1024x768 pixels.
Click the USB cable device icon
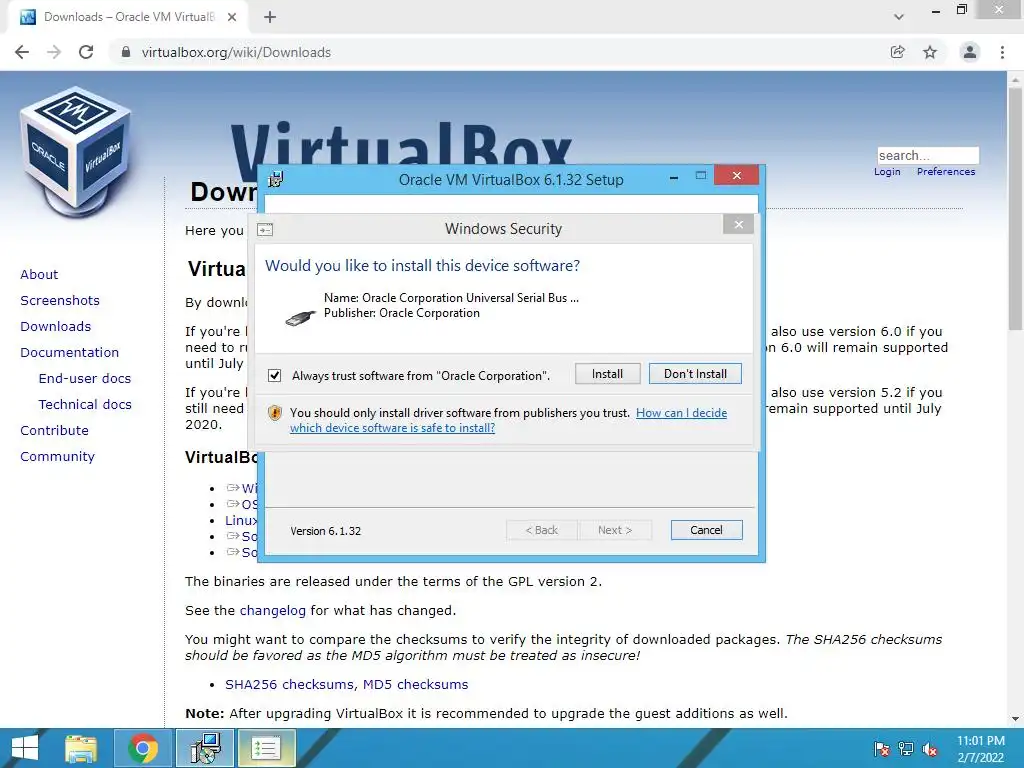tap(301, 317)
